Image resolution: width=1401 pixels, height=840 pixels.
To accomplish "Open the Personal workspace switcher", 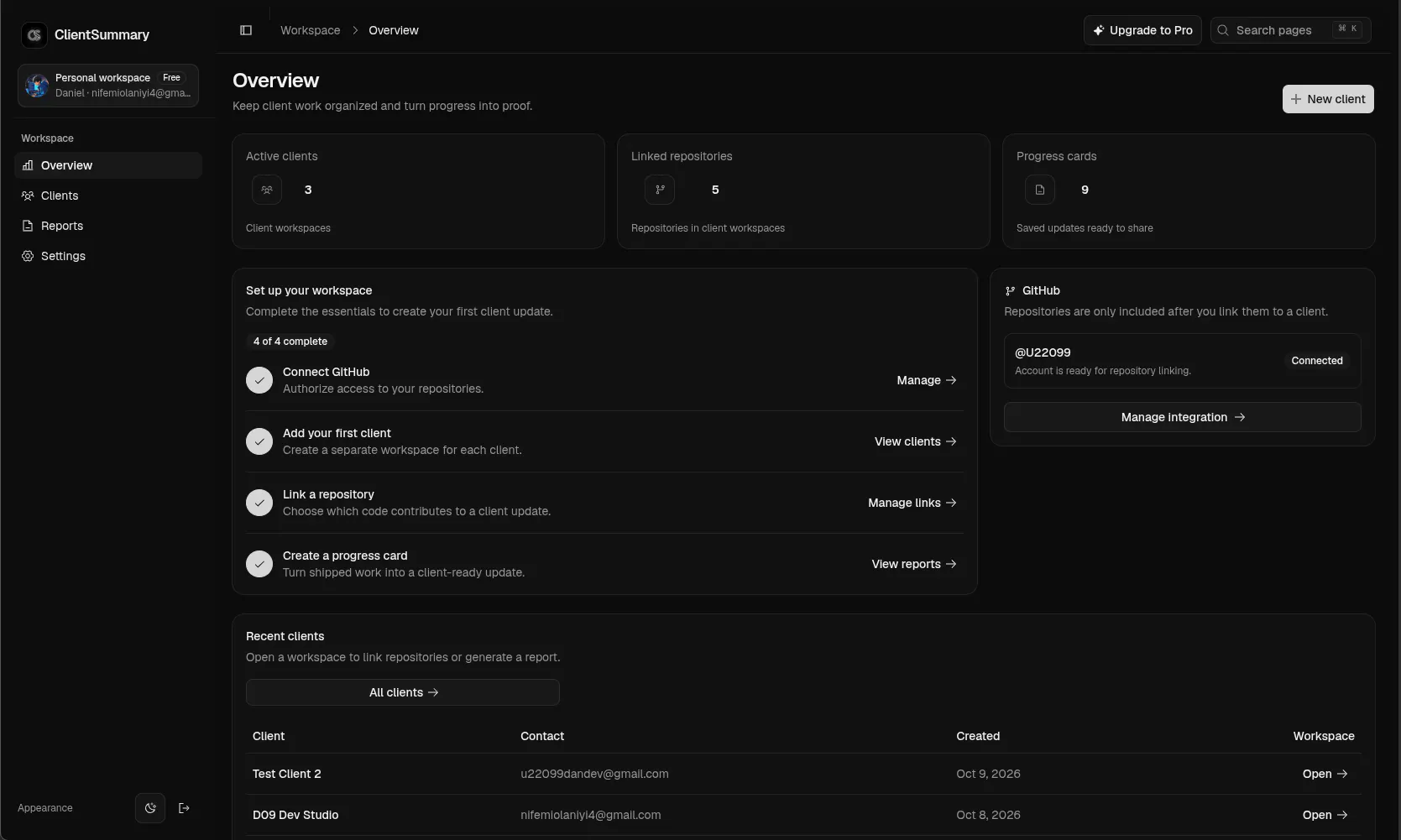I will coord(108,86).
